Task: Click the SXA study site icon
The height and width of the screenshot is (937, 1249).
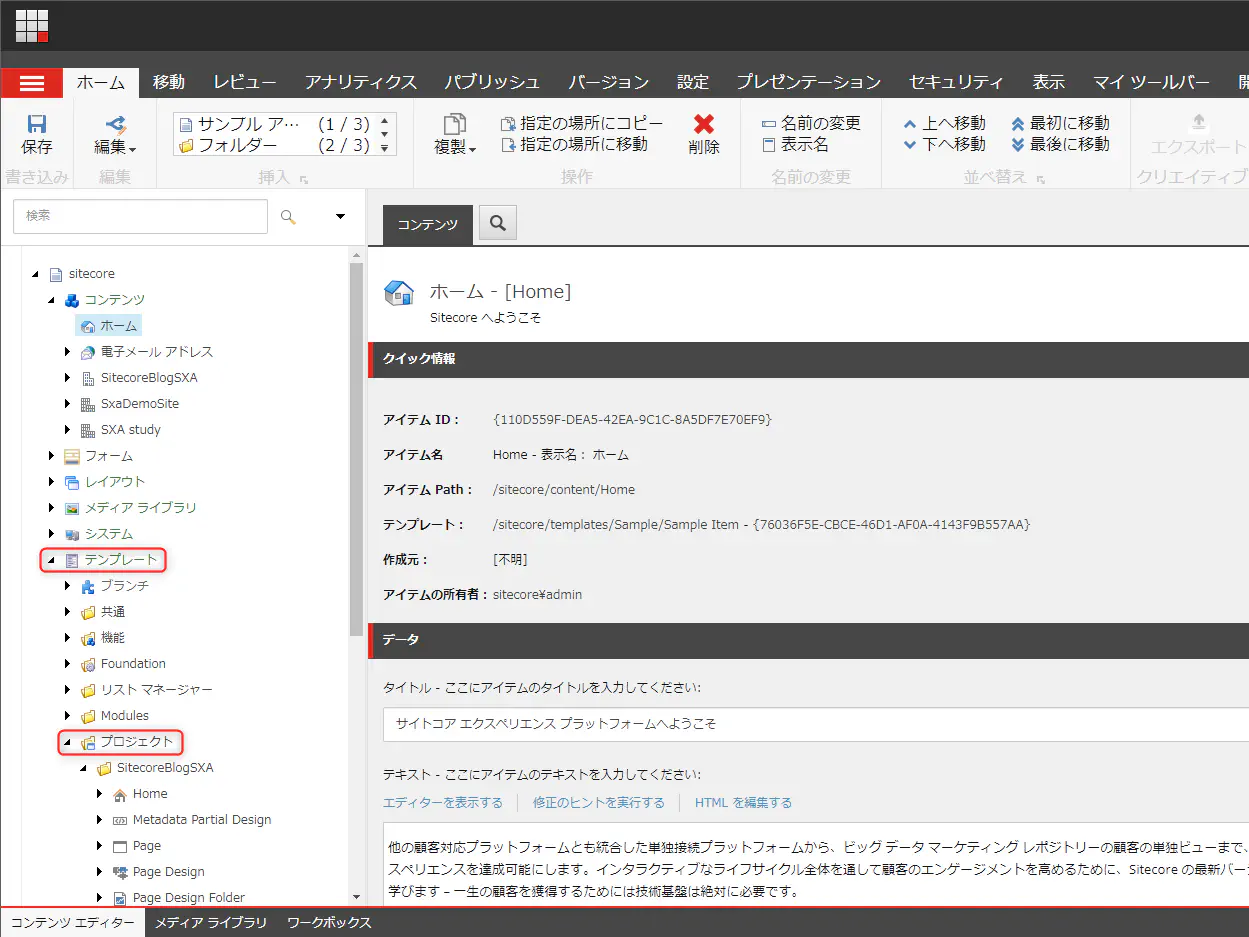Action: pos(87,430)
